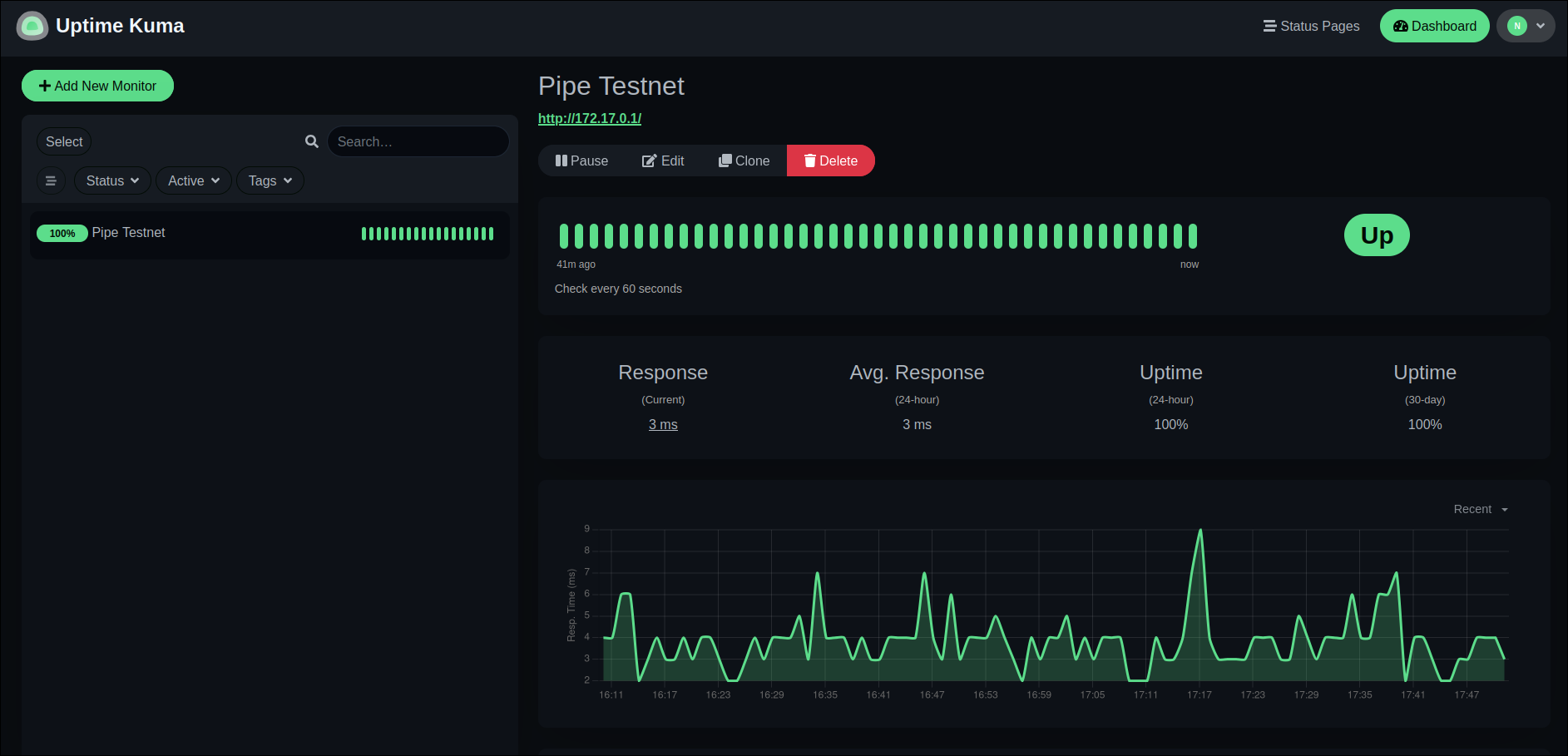1568x756 pixels.
Task: Focus the monitor Search field
Action: (418, 141)
